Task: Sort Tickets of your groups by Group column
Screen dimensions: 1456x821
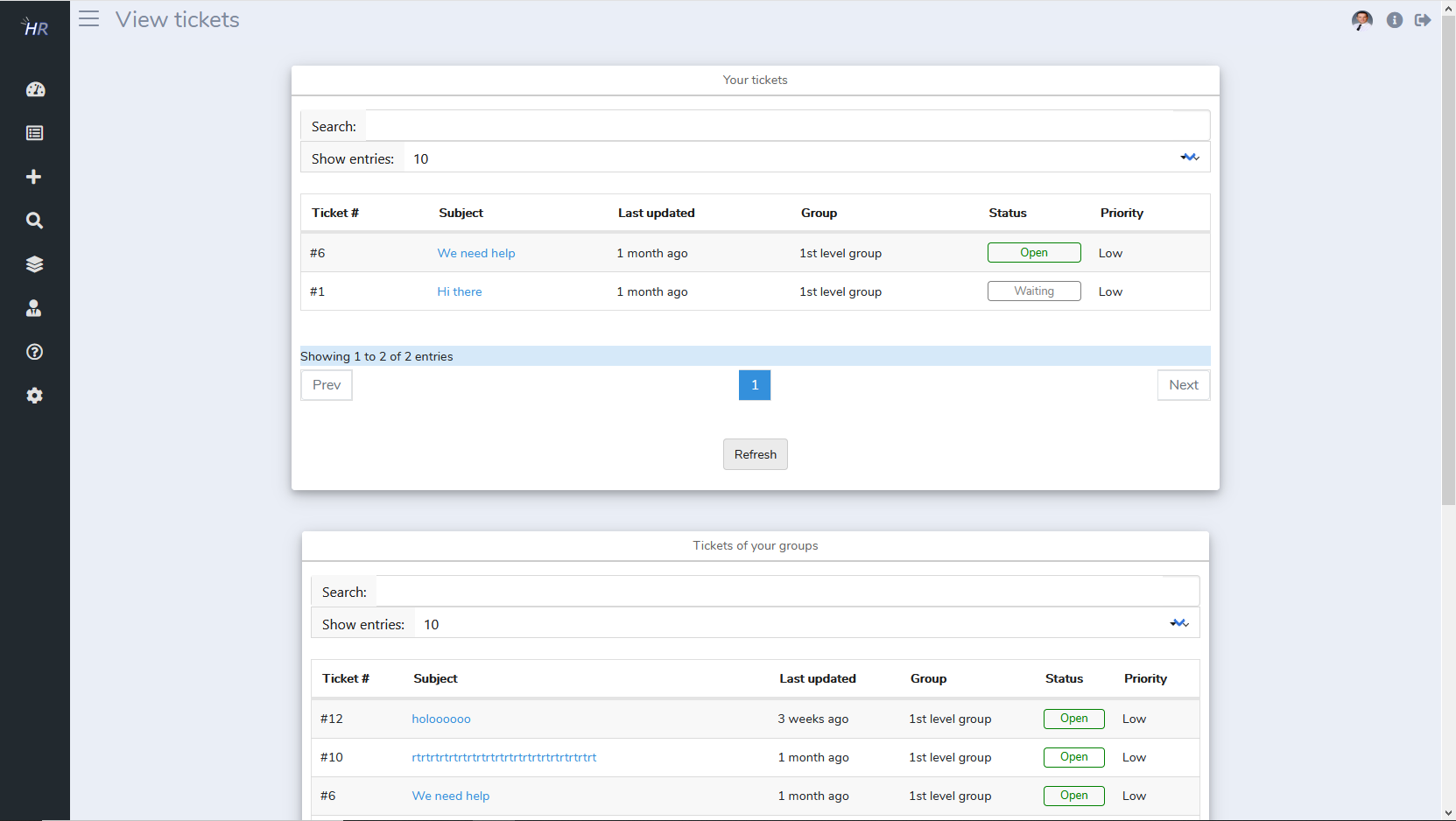Action: tap(928, 678)
